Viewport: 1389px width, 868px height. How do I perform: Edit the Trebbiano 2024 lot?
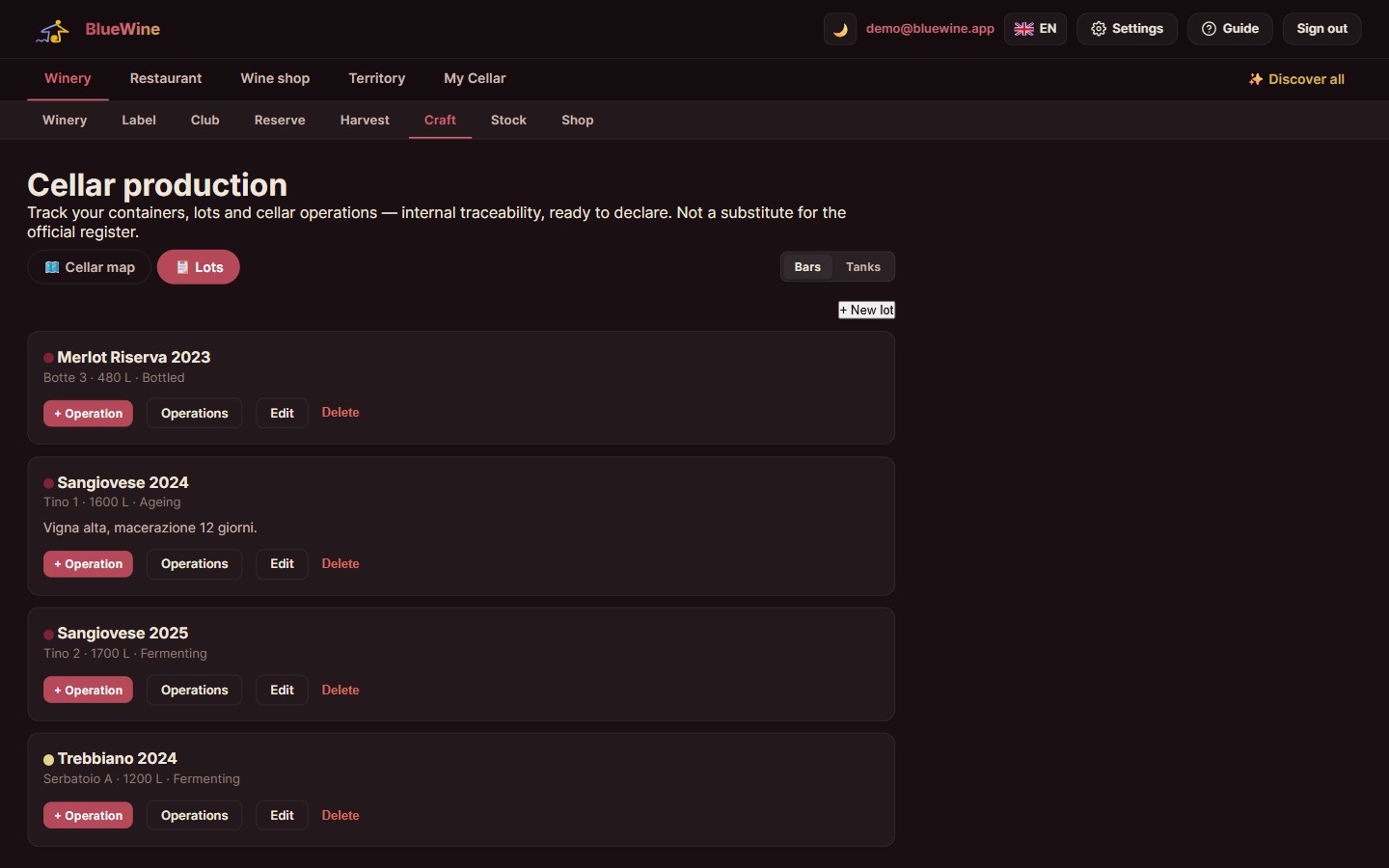(282, 815)
